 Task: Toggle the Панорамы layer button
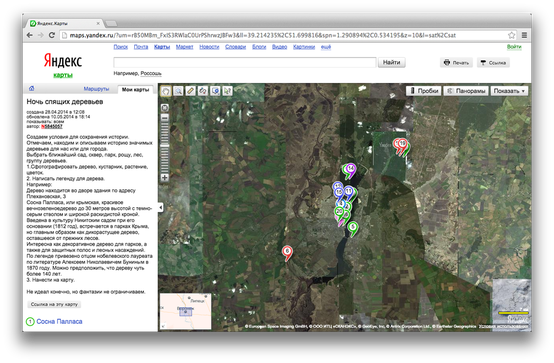(x=466, y=91)
